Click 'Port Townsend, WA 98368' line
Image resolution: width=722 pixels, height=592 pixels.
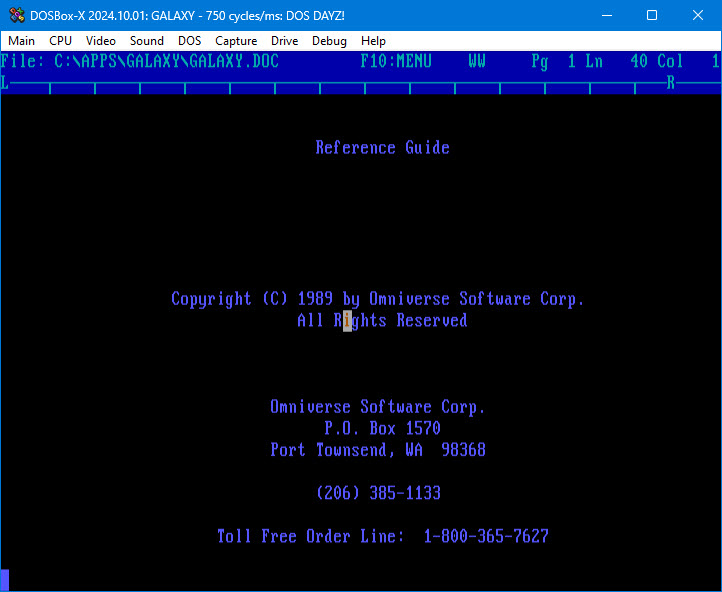[378, 450]
